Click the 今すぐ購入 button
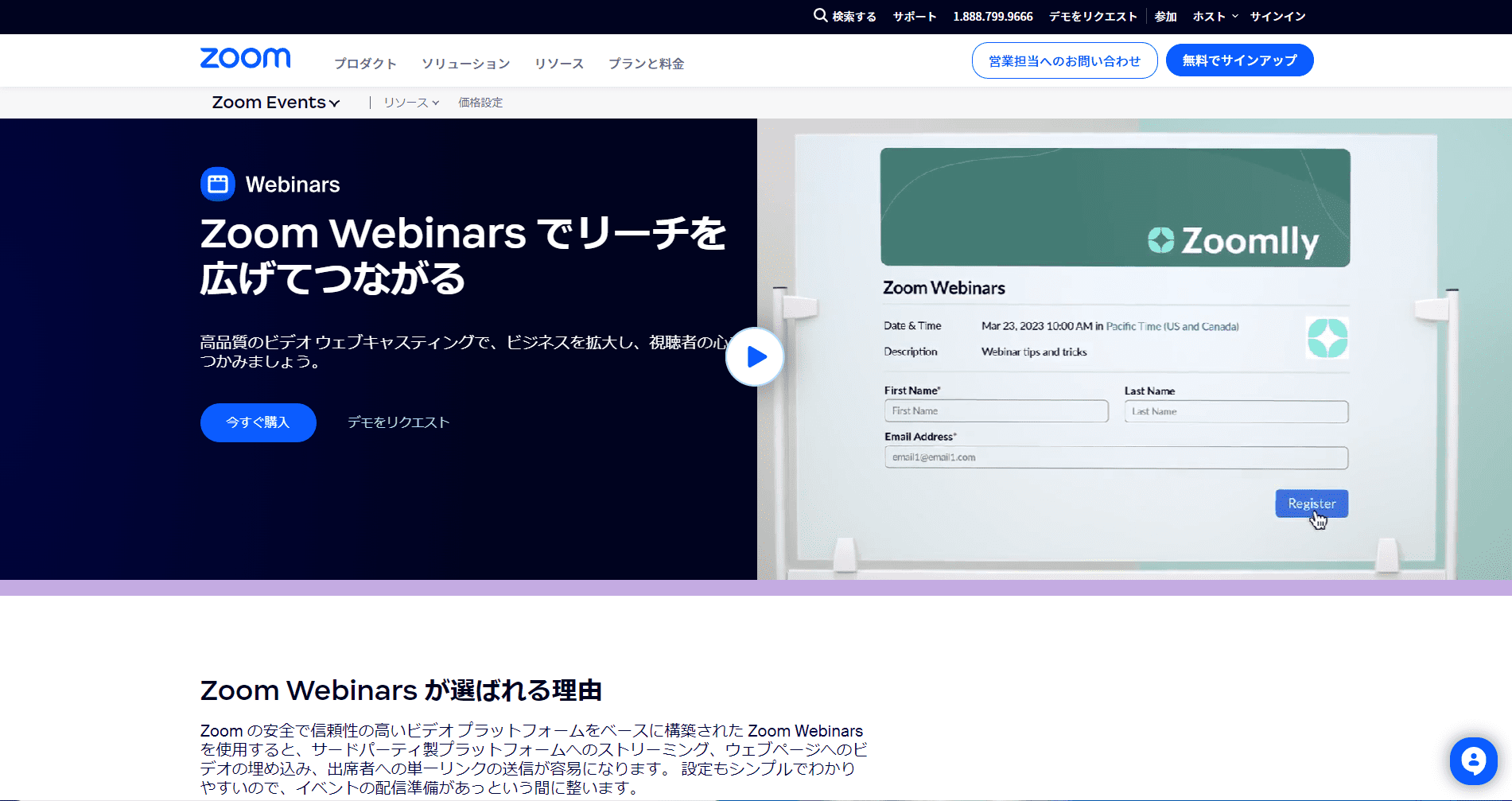This screenshot has height=801, width=1512. 258,422
